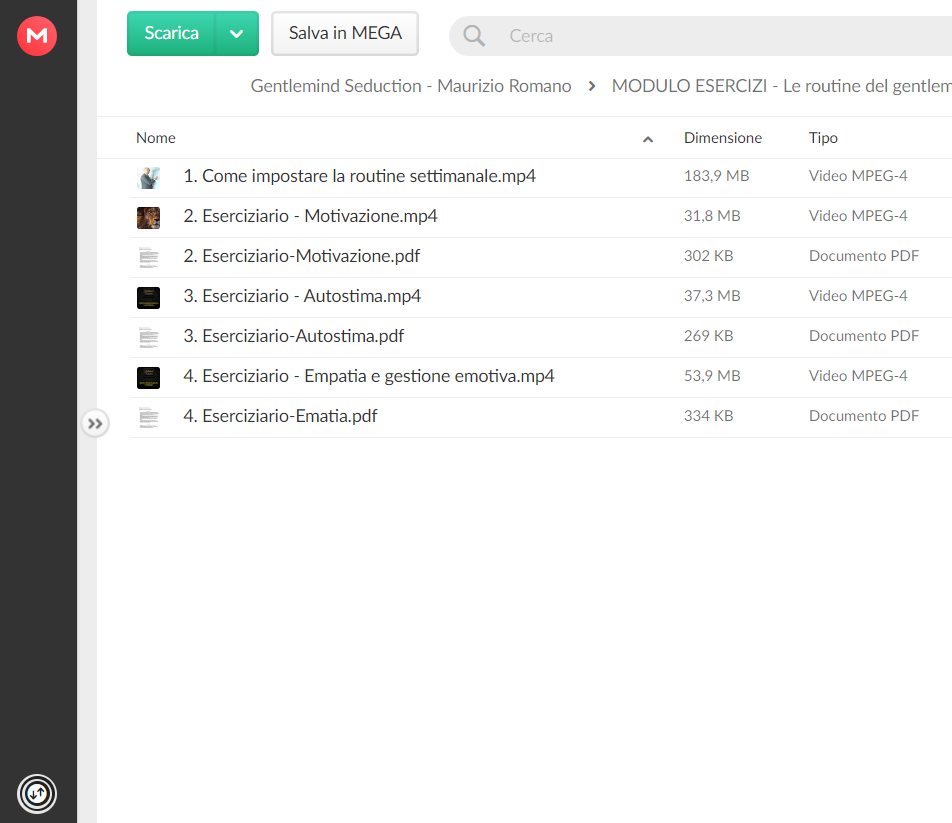The width and height of the screenshot is (952, 823).
Task: Click the 31,8 MB size value
Action: pos(712,216)
